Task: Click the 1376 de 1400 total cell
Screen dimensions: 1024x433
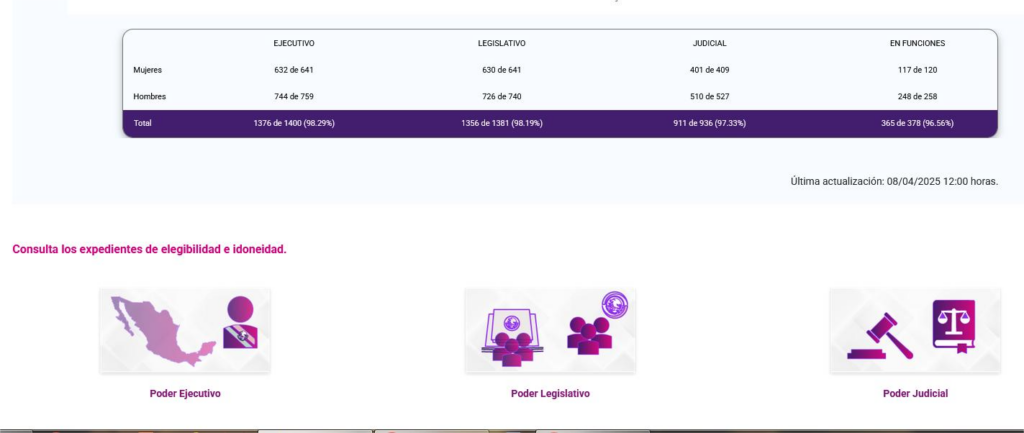Action: (294, 123)
